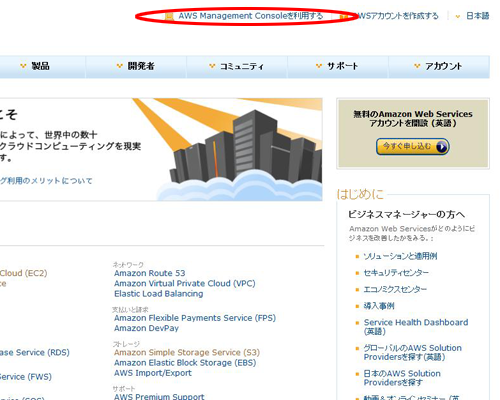500x400 pixels.
Task: Open the ソリューションと適用例 link
Action: [400, 256]
